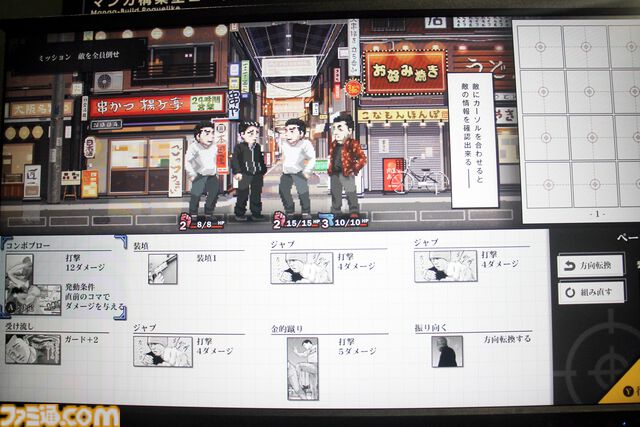Click the return arrow icon on 方向転換
Viewport: 640px width, 427px height.
click(569, 266)
